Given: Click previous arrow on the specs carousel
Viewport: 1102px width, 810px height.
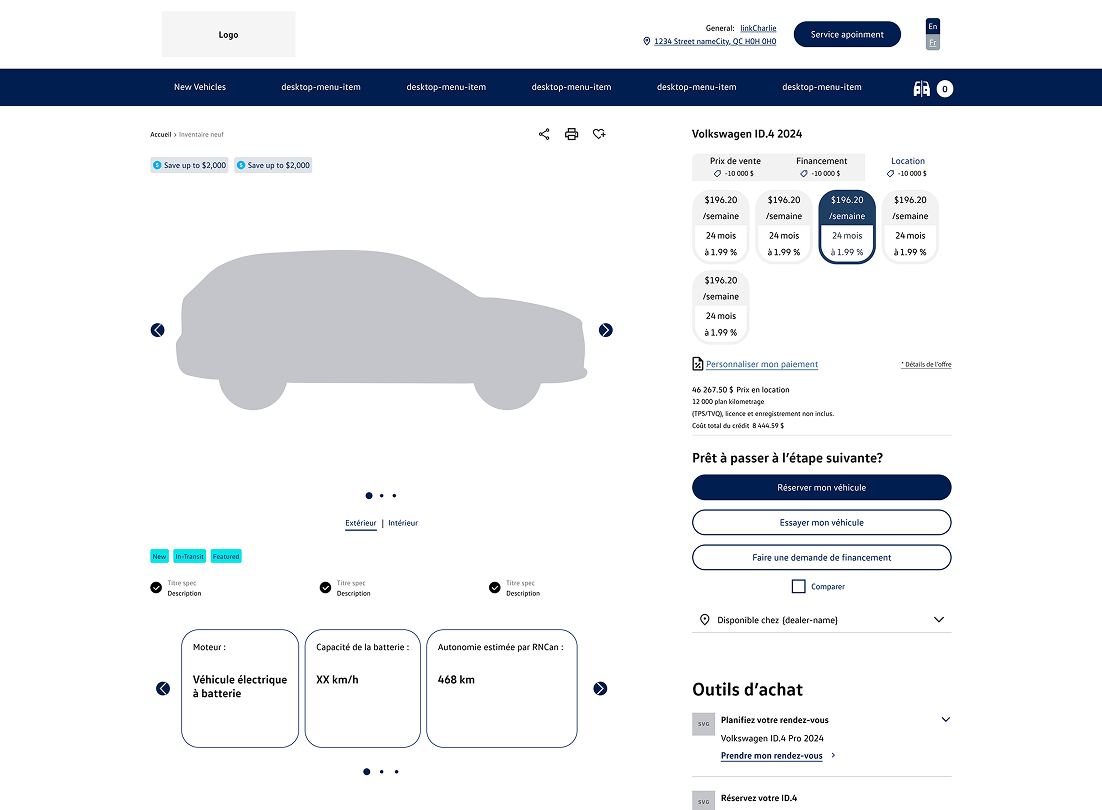Looking at the screenshot, I should tap(162, 688).
